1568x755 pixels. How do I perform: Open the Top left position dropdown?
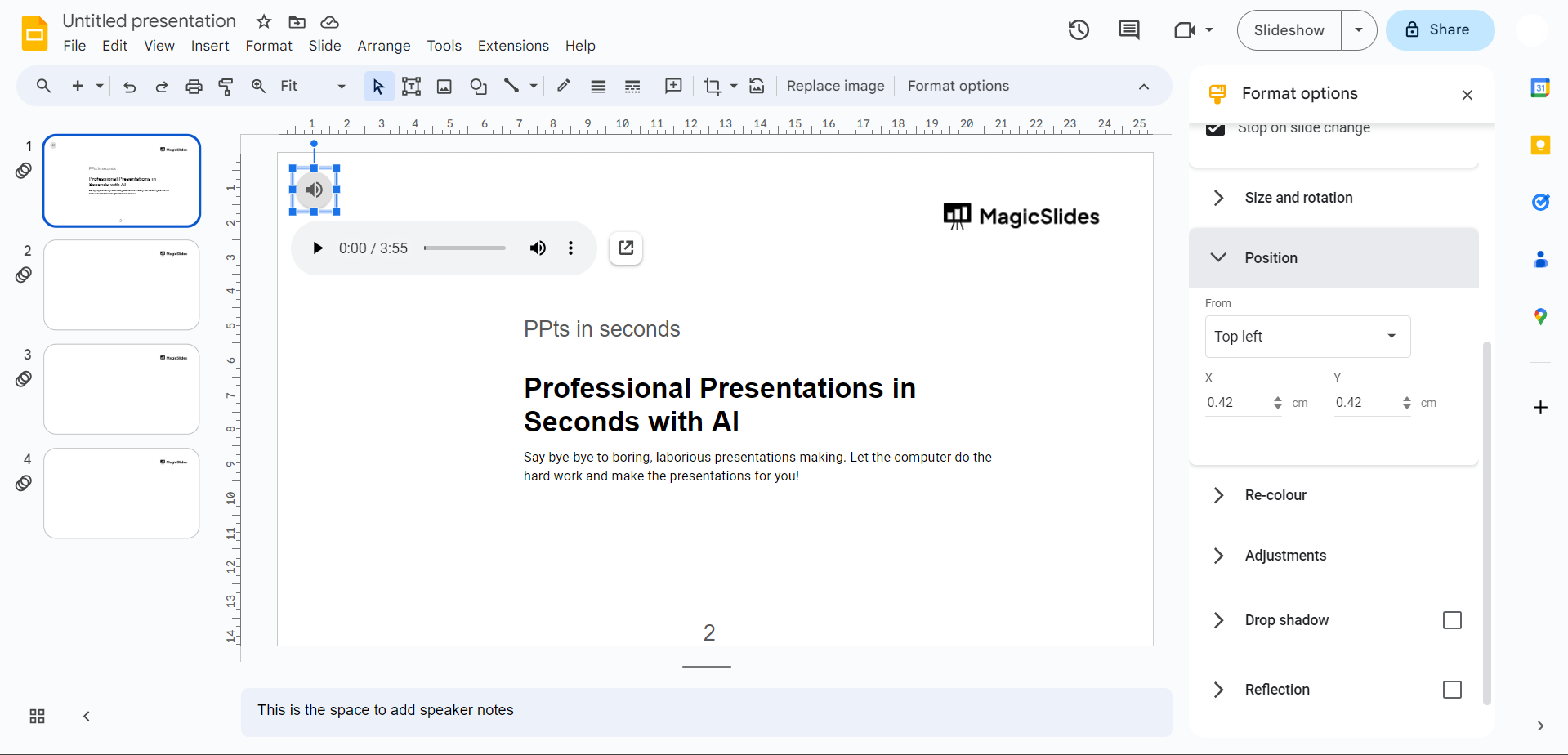click(x=1307, y=337)
